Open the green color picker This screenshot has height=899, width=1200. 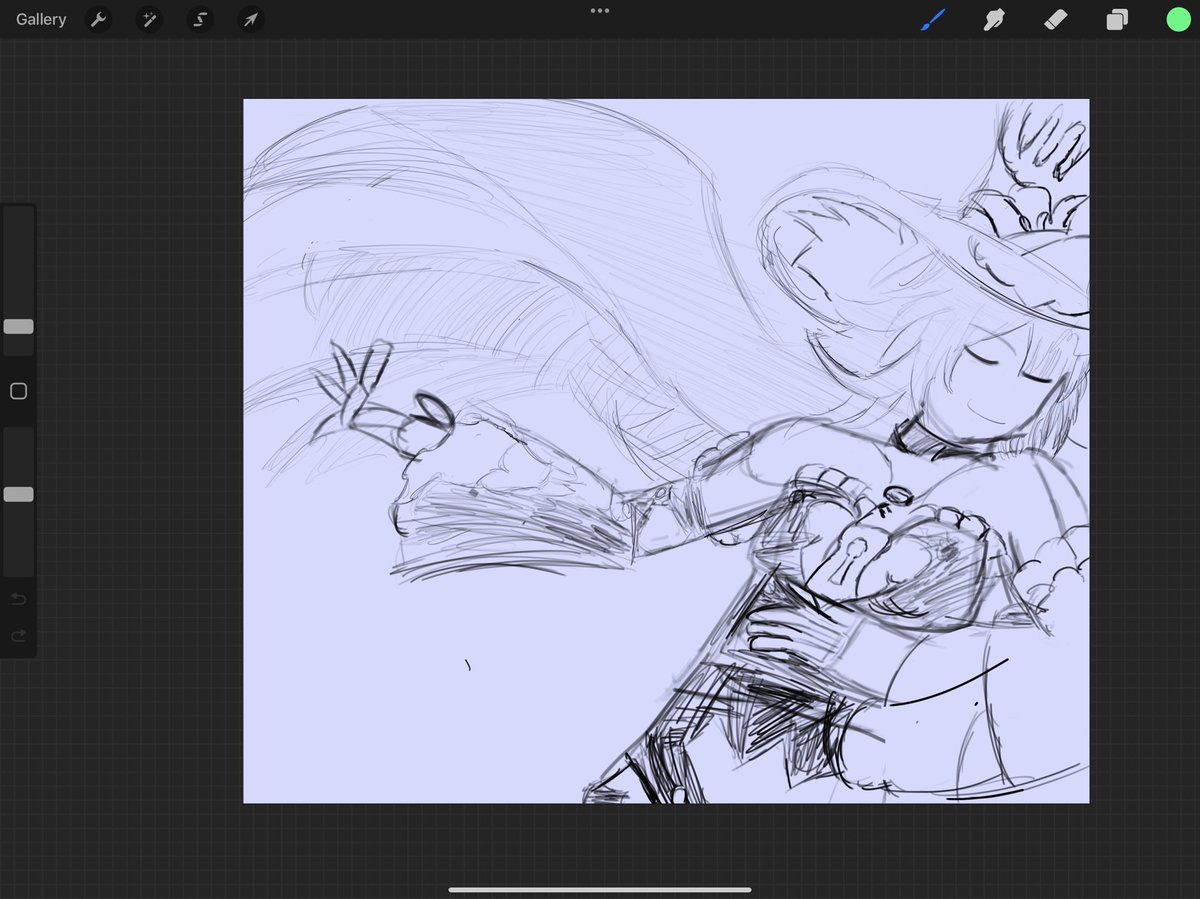click(x=1178, y=19)
